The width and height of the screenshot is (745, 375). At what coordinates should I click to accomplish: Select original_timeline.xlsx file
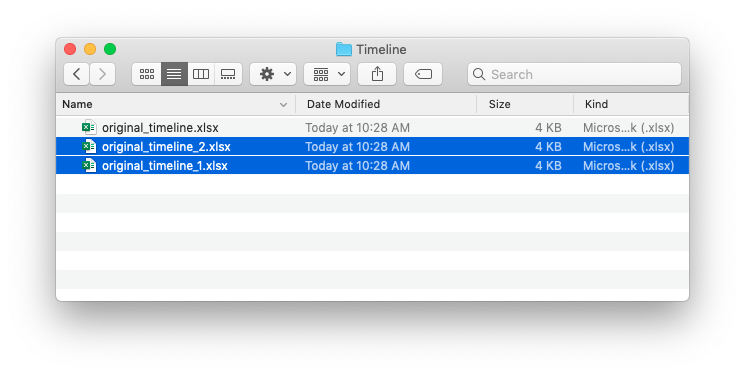372,127
